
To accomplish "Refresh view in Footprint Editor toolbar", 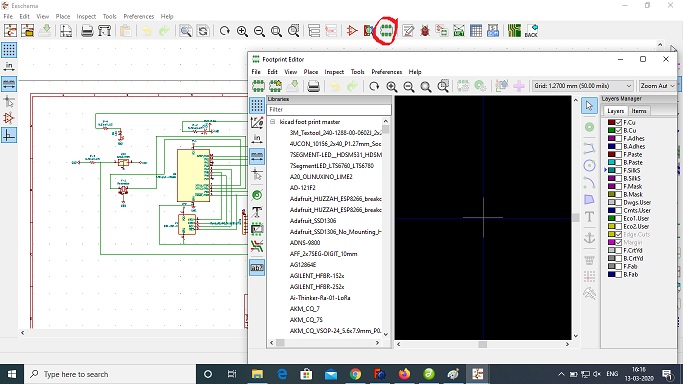I will [x=374, y=86].
